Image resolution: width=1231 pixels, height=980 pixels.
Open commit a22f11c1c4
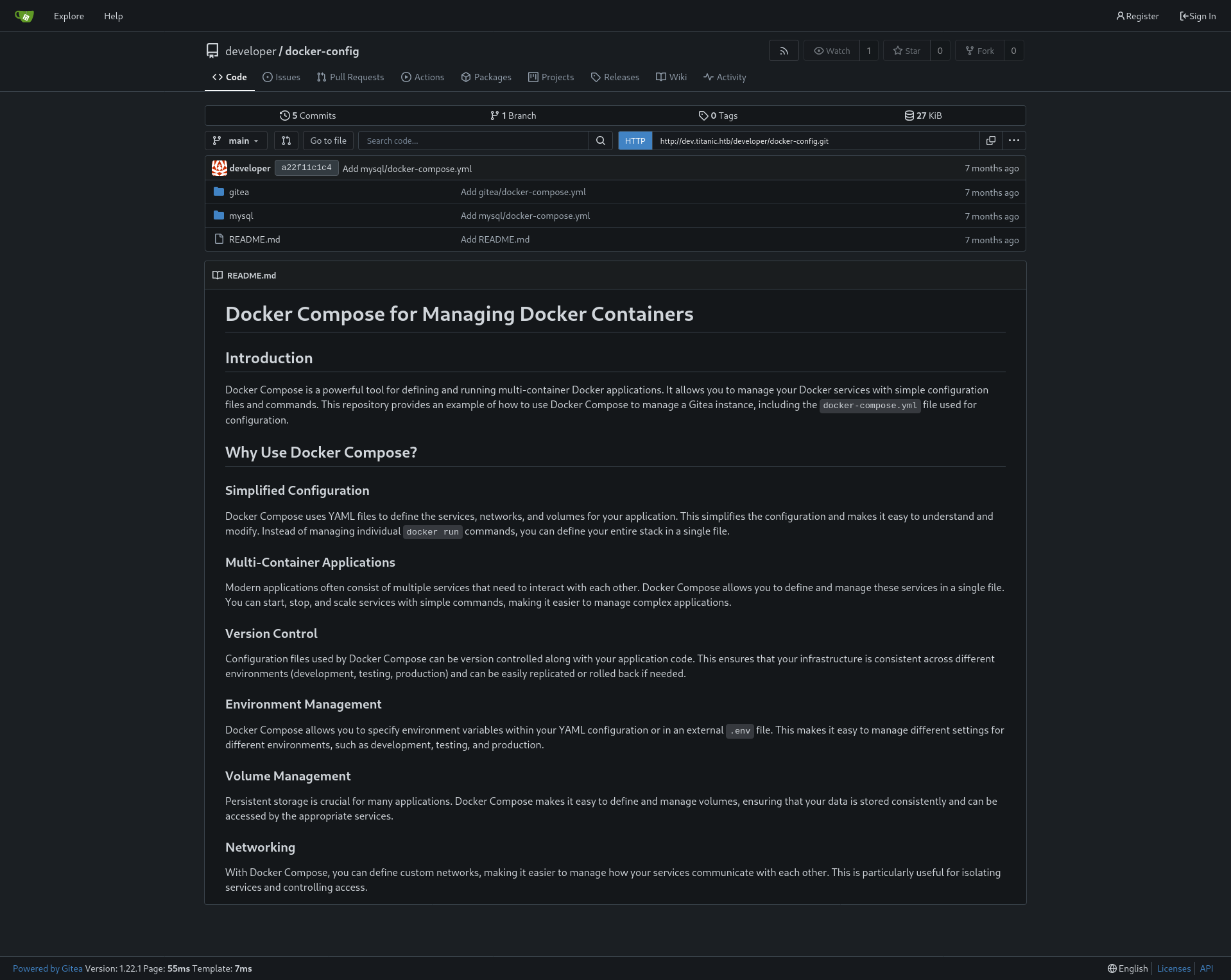(x=306, y=168)
